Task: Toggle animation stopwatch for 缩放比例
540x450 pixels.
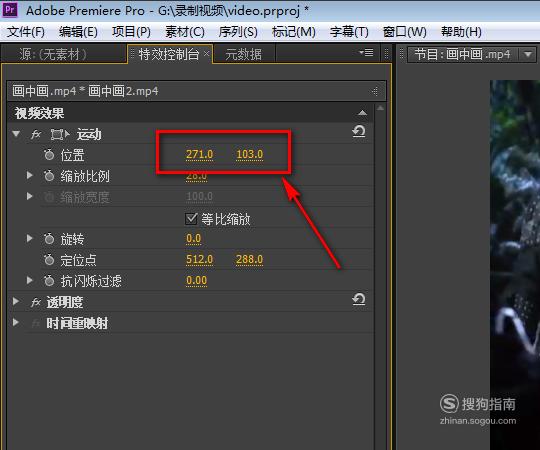Action: tap(49, 176)
